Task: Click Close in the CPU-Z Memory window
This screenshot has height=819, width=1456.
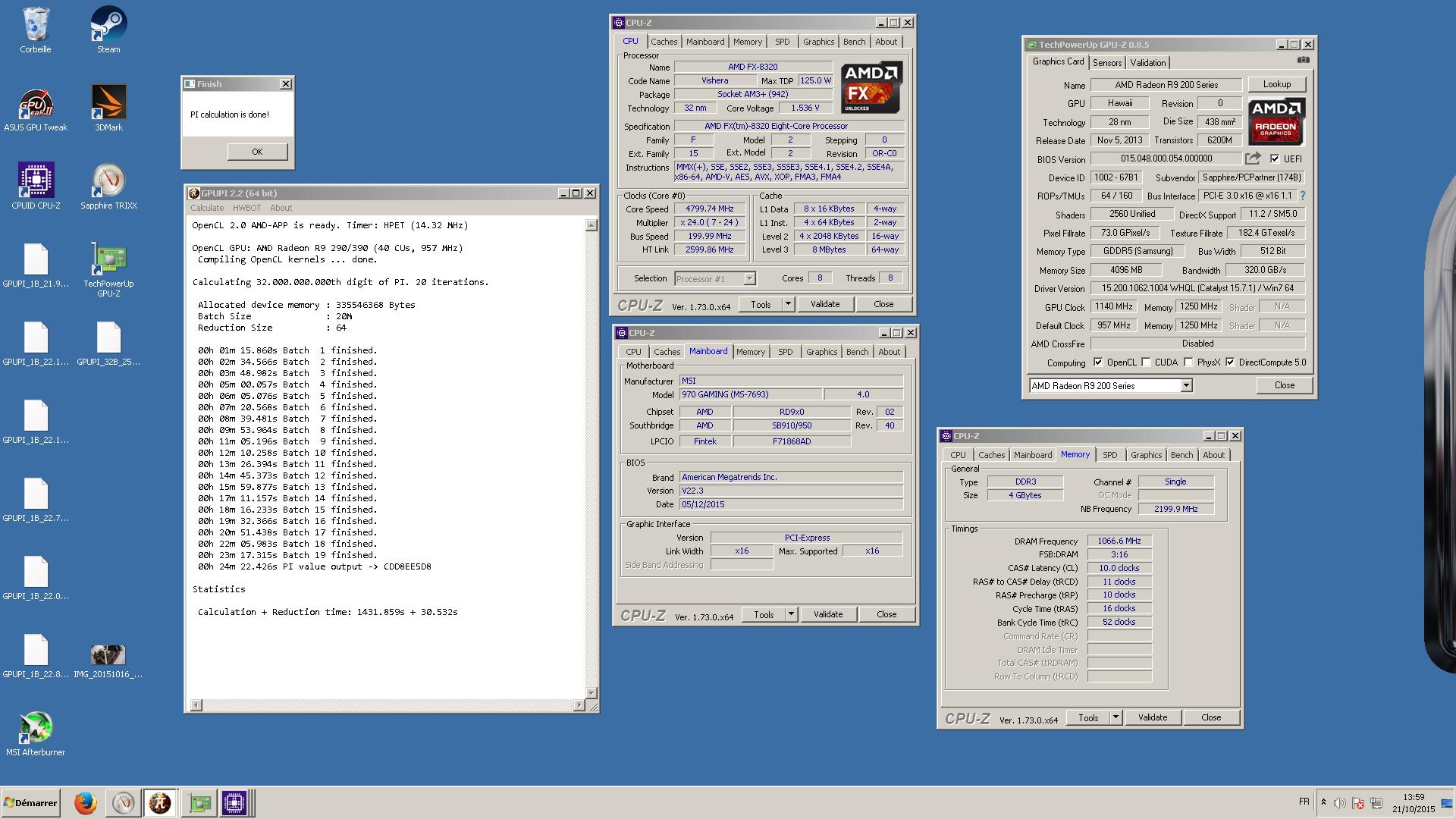Action: 1211,717
